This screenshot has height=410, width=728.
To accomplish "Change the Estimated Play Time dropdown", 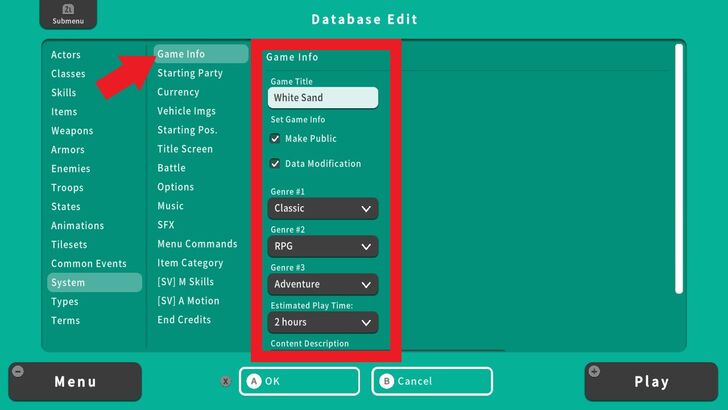I will [x=323, y=323].
